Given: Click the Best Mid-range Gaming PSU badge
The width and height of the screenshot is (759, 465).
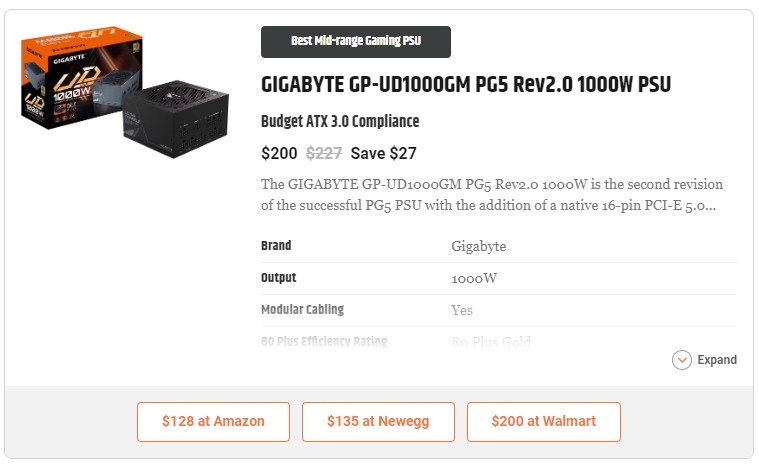Looking at the screenshot, I should 355,42.
